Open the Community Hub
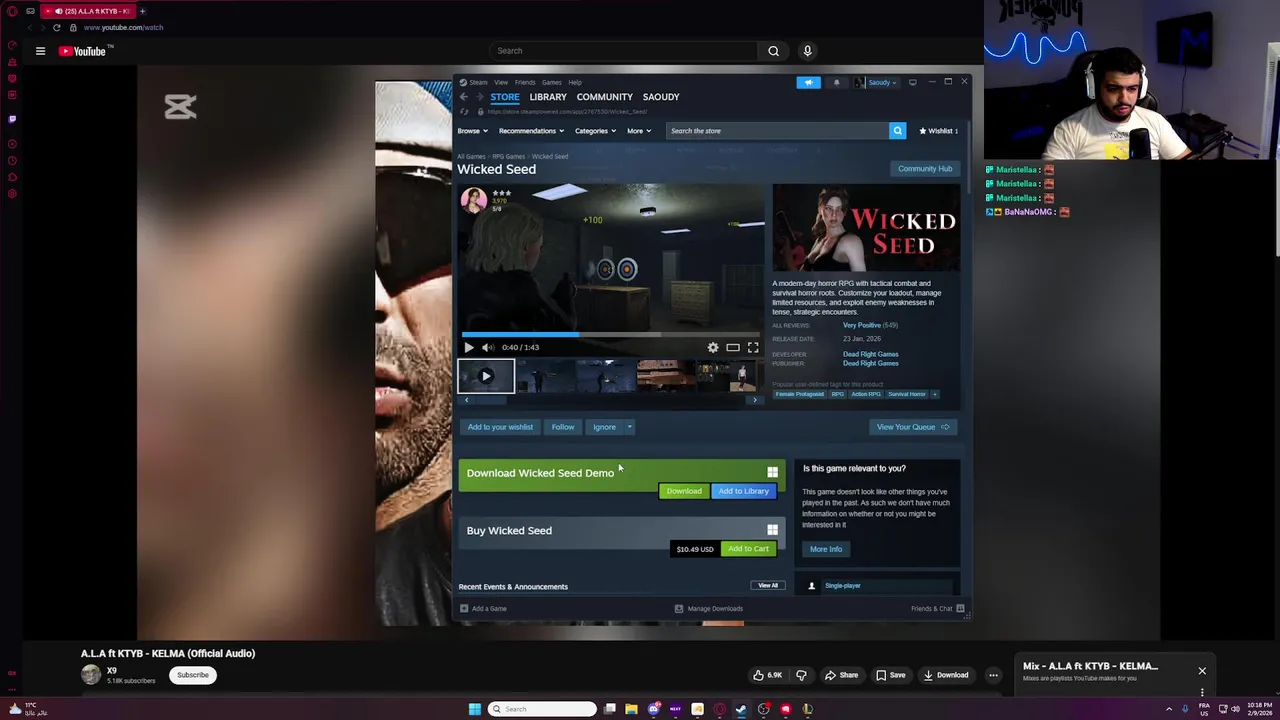 tap(925, 169)
